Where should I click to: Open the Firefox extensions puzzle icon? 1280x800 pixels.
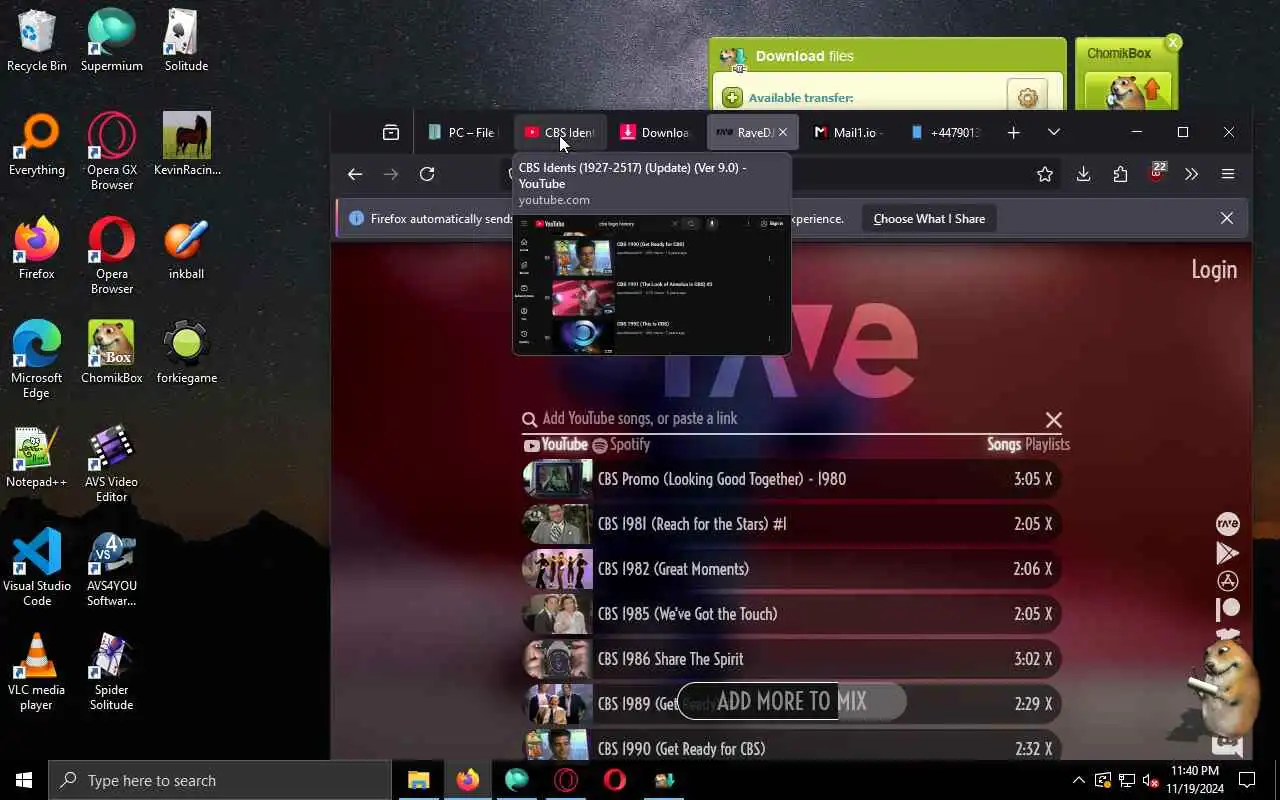tap(1120, 174)
